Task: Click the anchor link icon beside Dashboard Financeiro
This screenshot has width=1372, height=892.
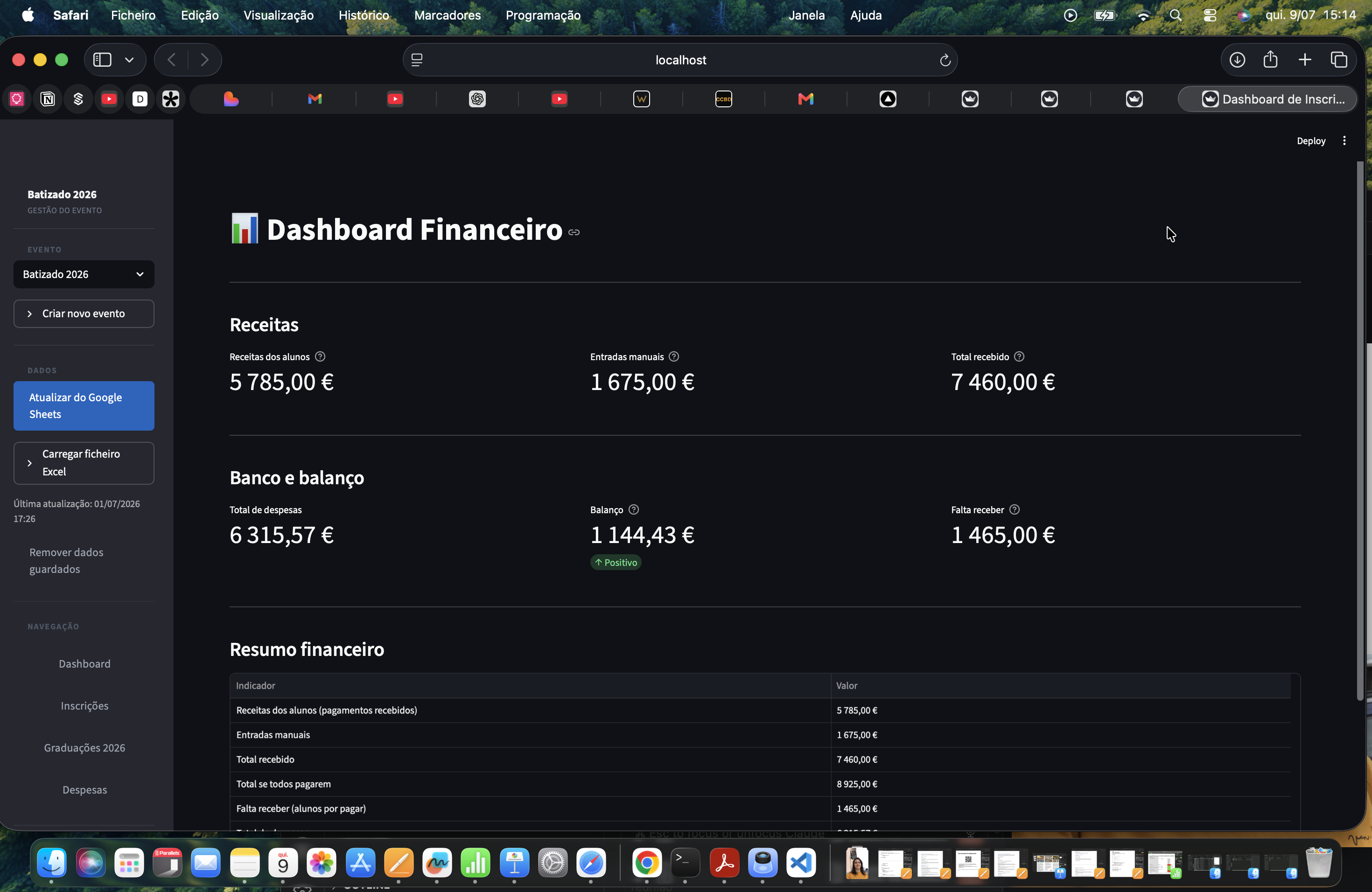Action: coord(574,232)
